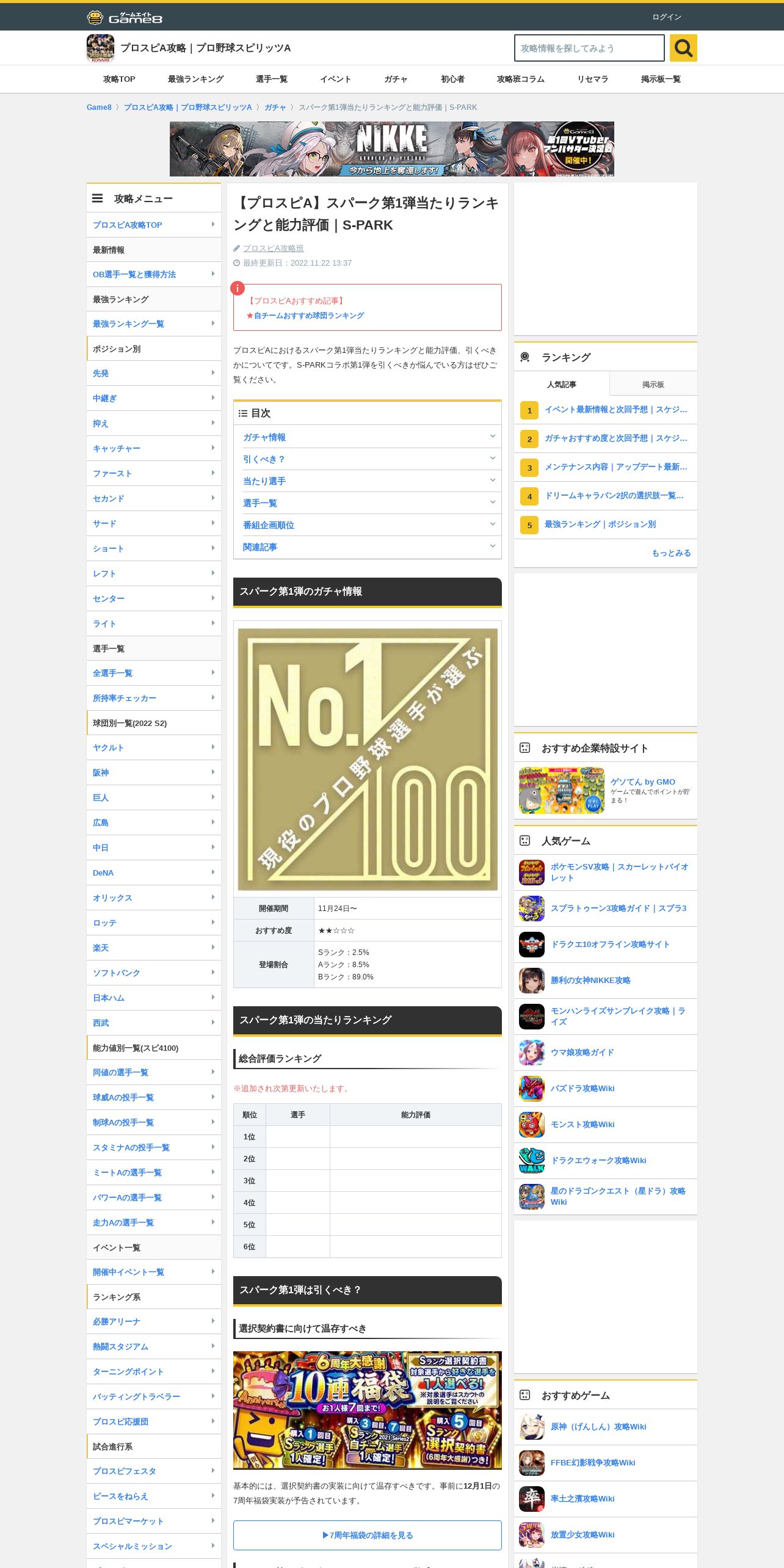Viewport: 784px width, 1568px height.
Task: Click the yellow search magnifier button
Action: click(683, 48)
